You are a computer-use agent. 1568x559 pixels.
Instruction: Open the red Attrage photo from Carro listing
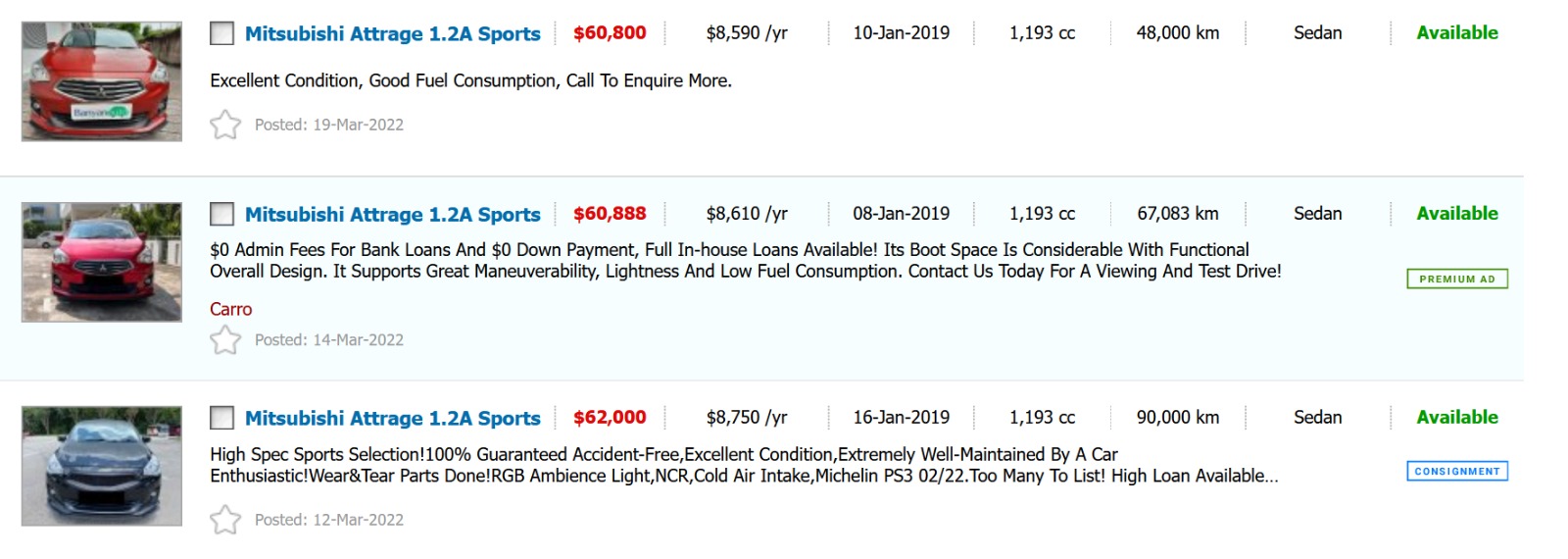pos(102,262)
